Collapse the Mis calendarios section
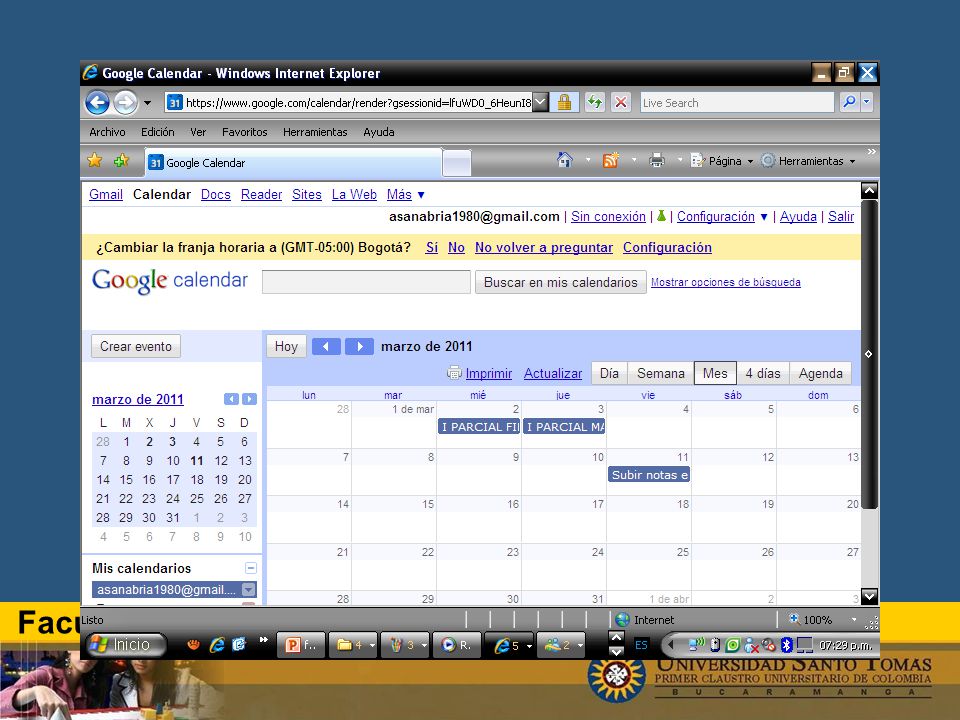 250,568
